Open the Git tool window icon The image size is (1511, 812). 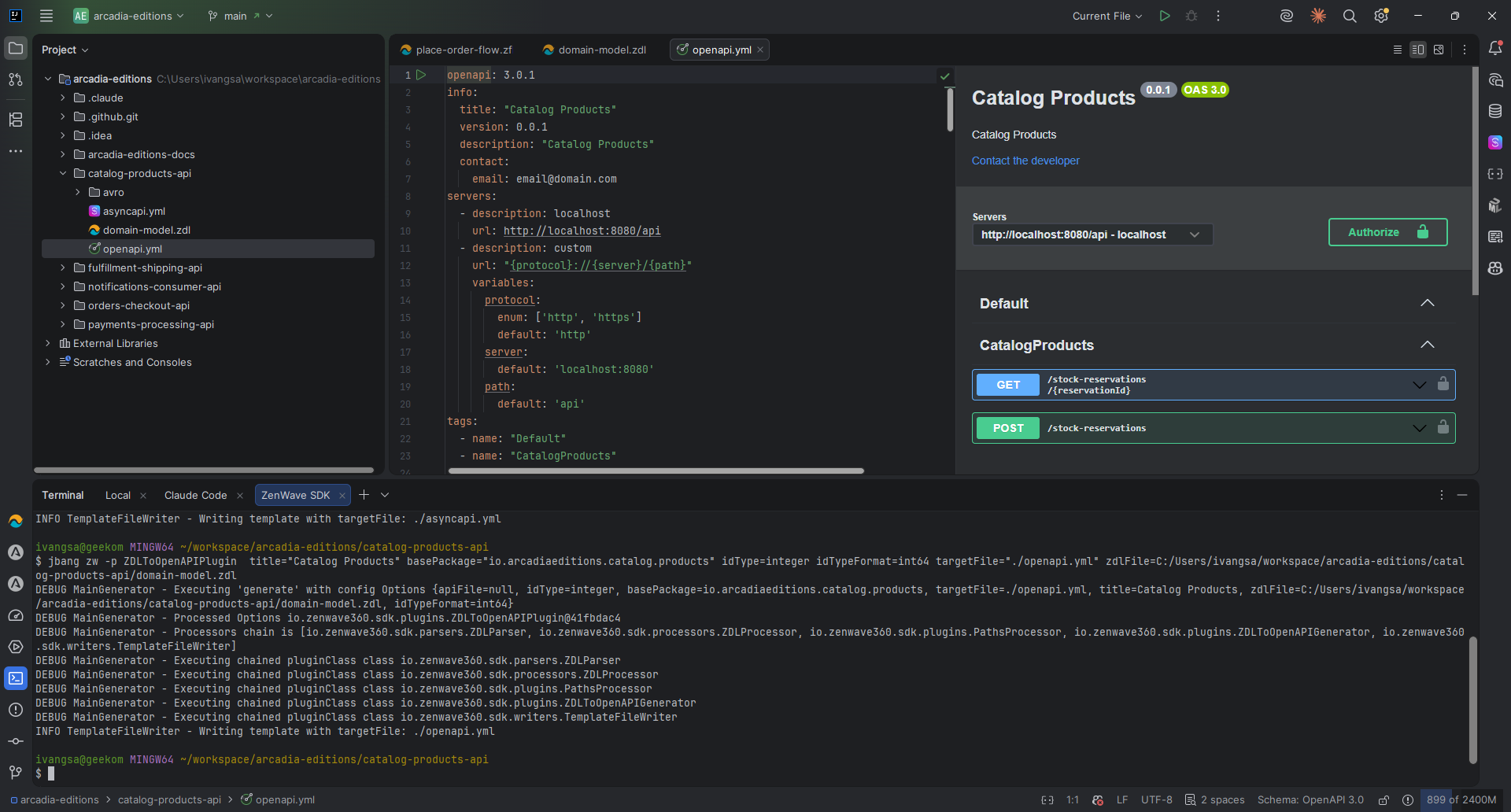pos(16,773)
